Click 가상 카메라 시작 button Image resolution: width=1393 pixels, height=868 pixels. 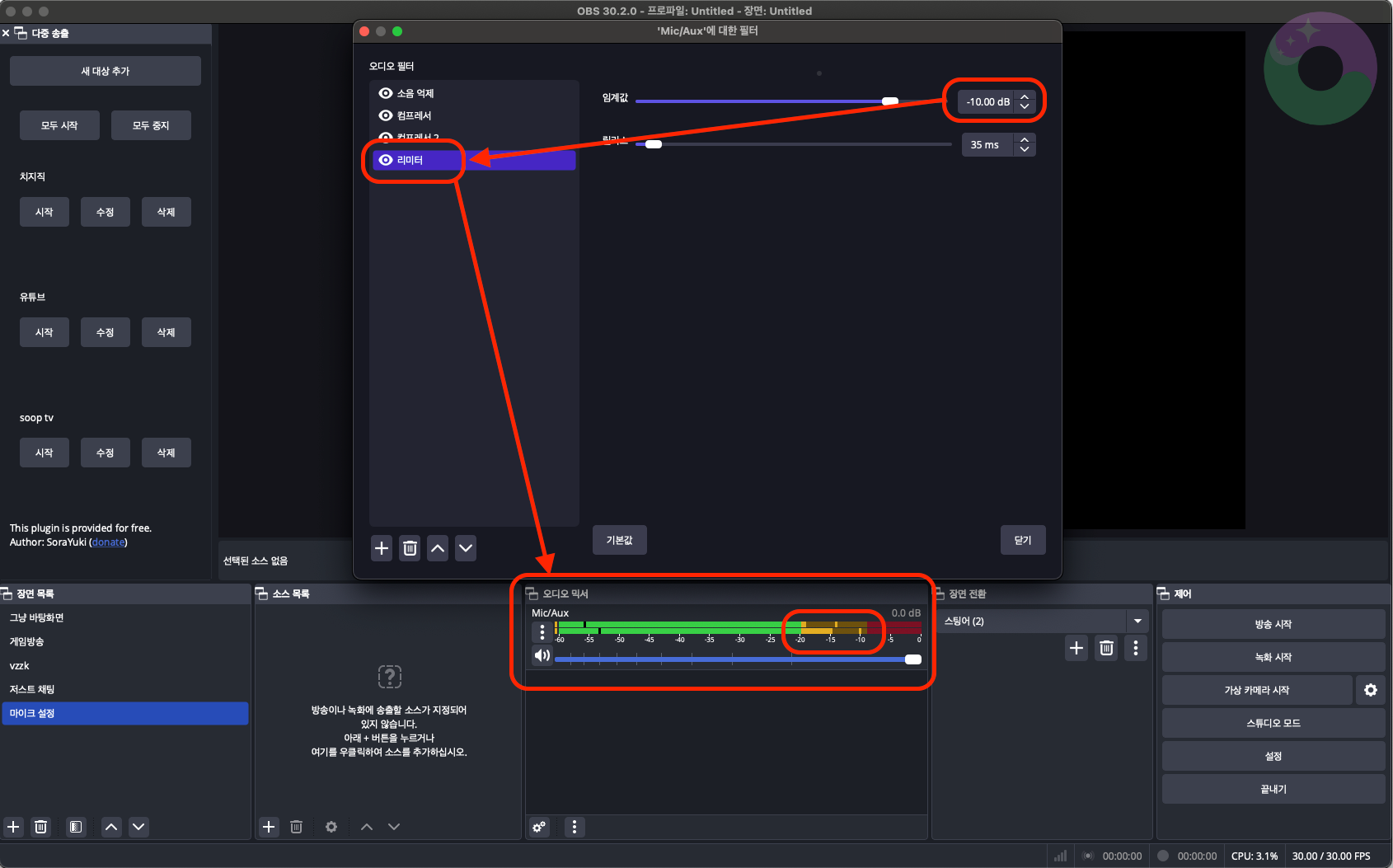click(x=1257, y=690)
